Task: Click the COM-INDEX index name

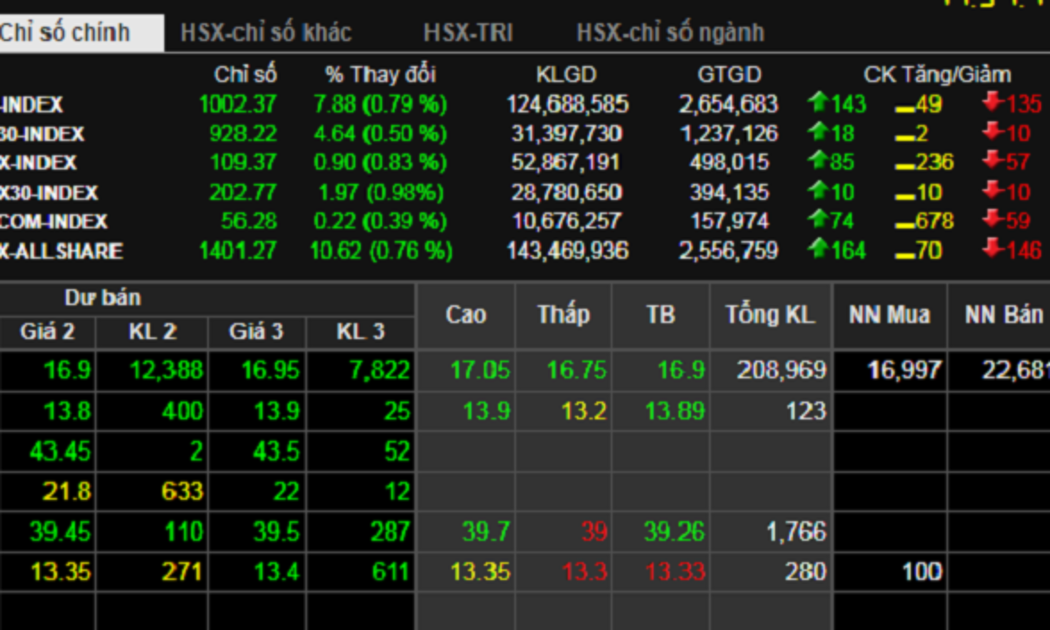Action: 54,221
